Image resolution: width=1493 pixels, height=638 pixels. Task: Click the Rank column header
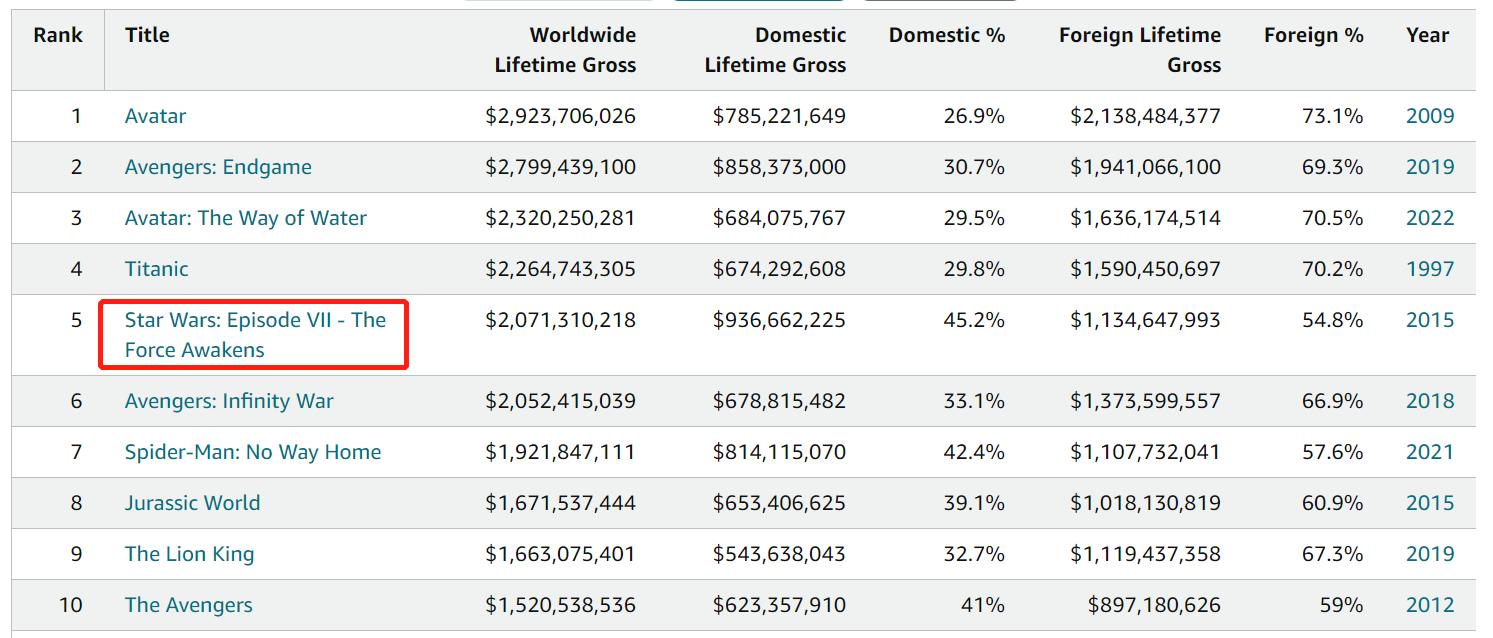[x=58, y=35]
